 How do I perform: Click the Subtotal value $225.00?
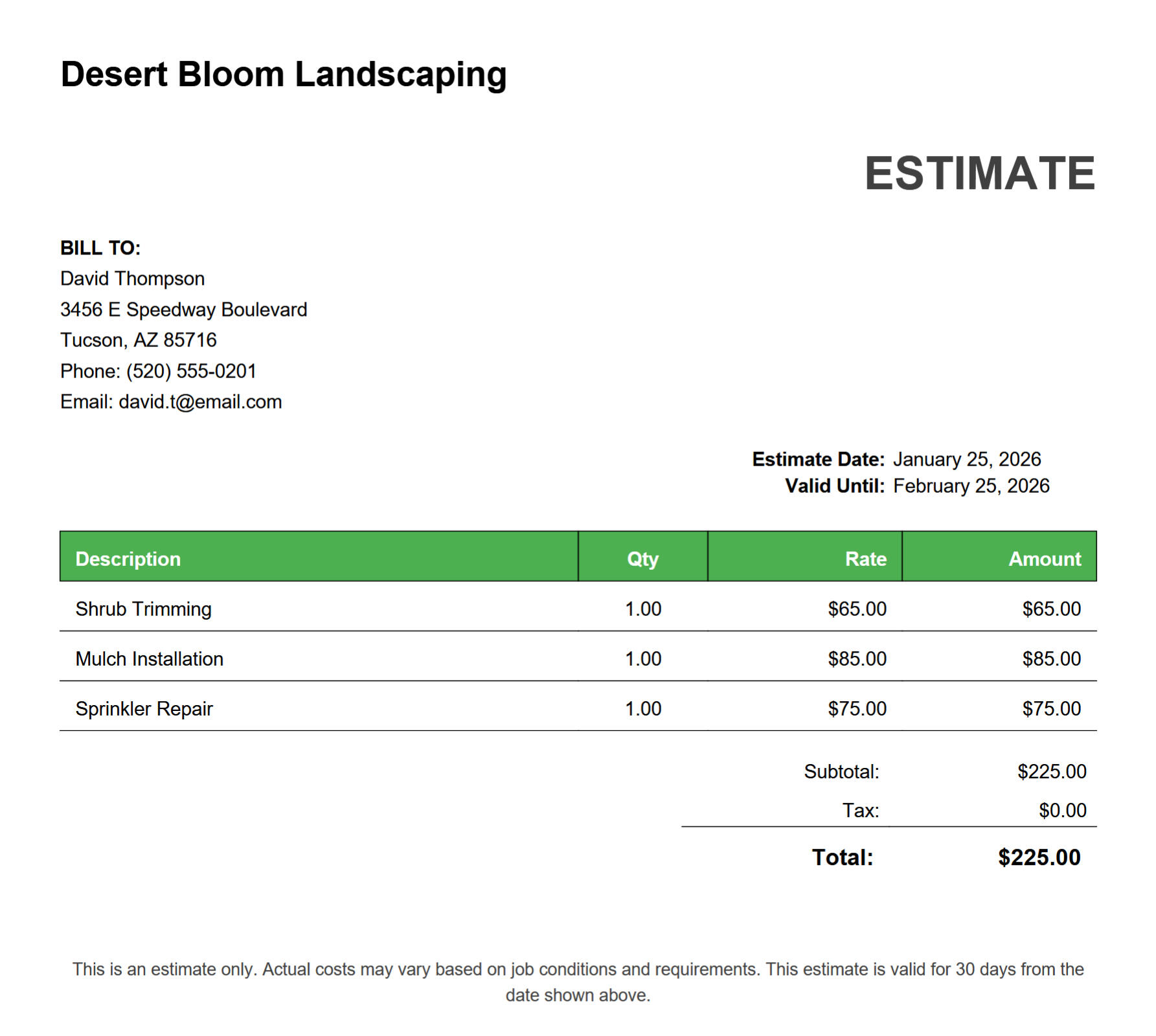pos(1051,771)
